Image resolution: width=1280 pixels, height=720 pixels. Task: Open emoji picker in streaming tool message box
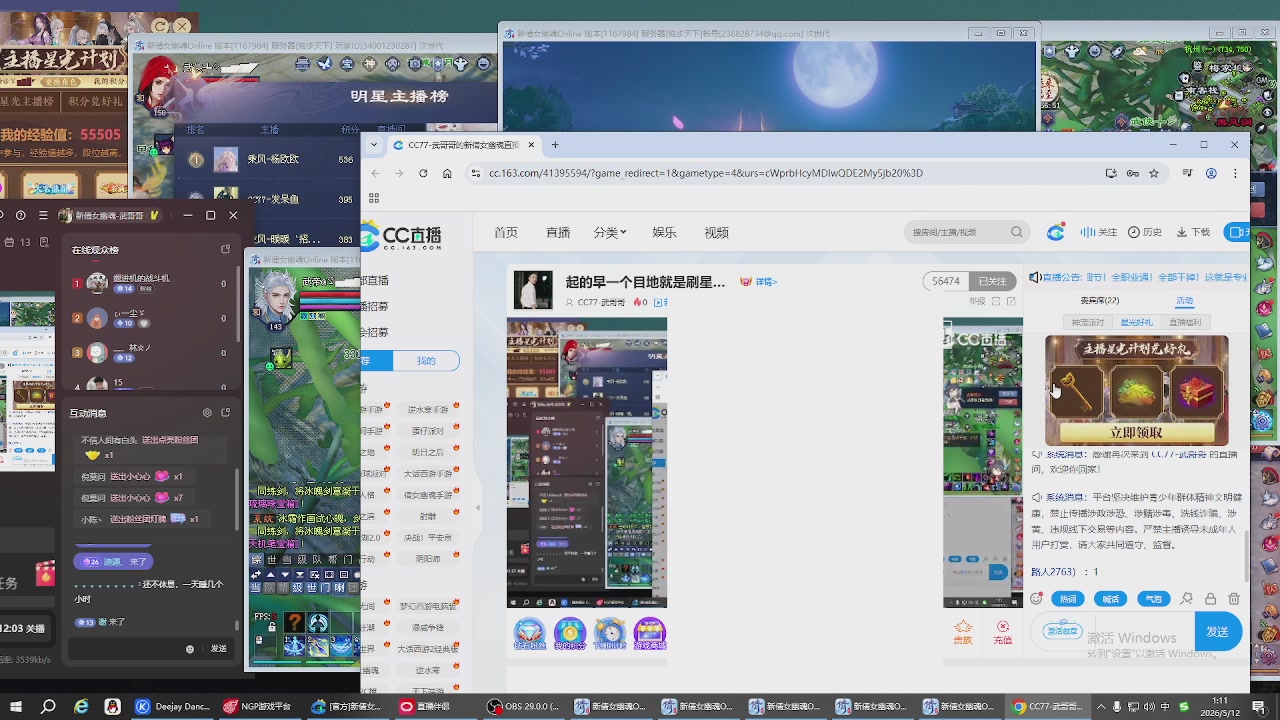(190, 649)
